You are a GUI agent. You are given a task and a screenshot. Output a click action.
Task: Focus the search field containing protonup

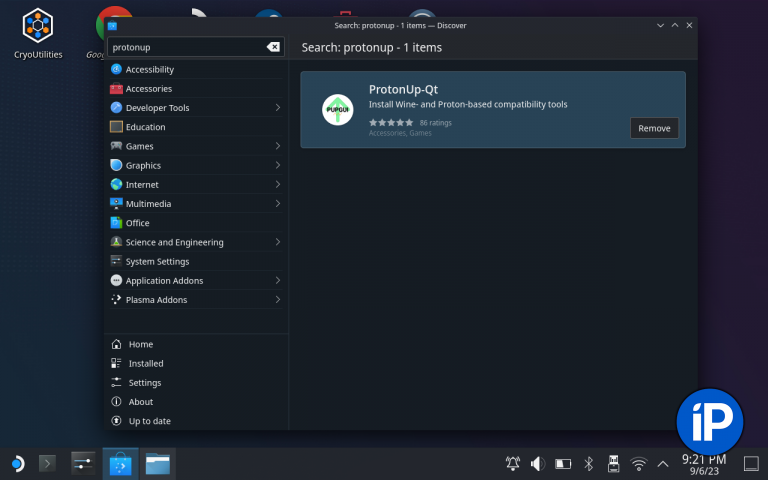click(186, 47)
